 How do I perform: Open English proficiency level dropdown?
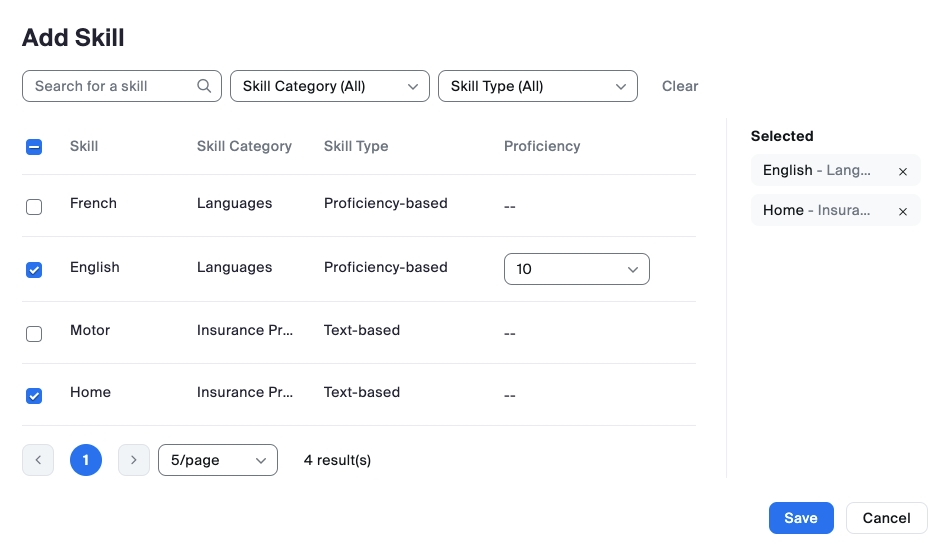click(x=577, y=269)
